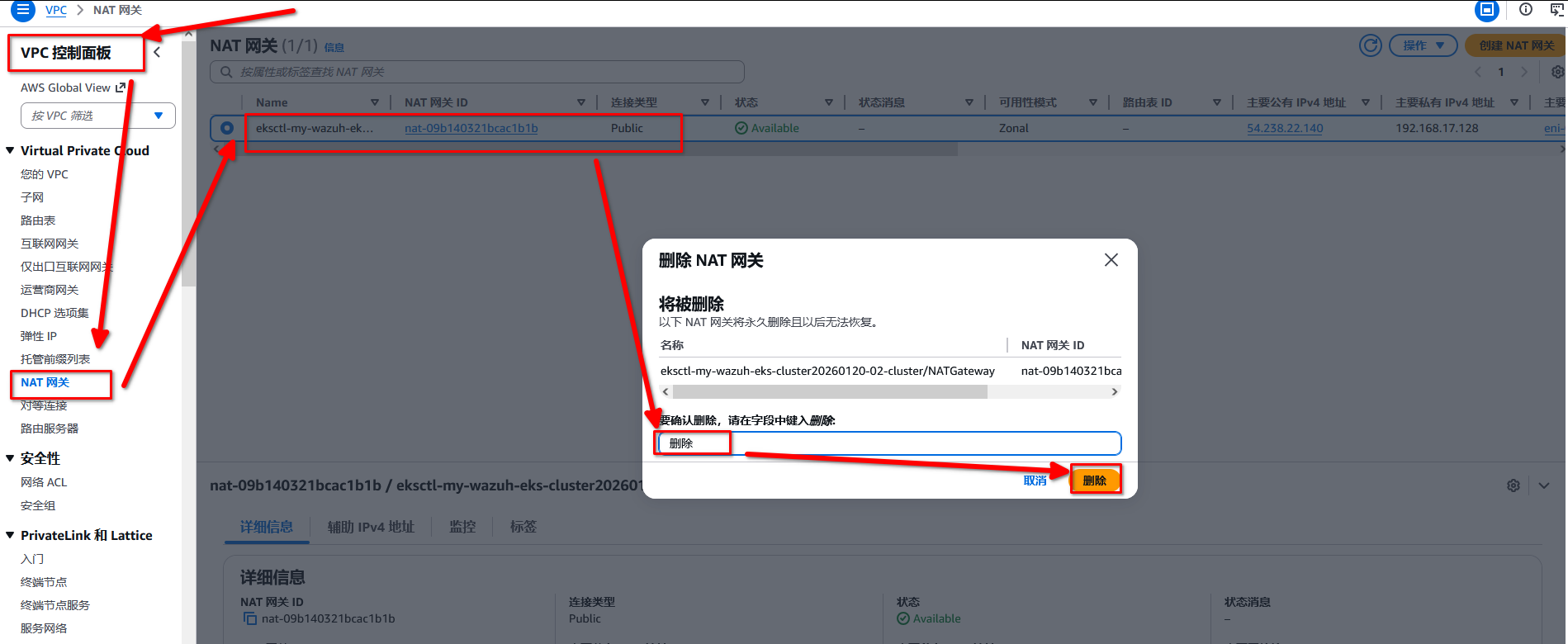
Task: Open the 标签 tab
Action: 523,527
